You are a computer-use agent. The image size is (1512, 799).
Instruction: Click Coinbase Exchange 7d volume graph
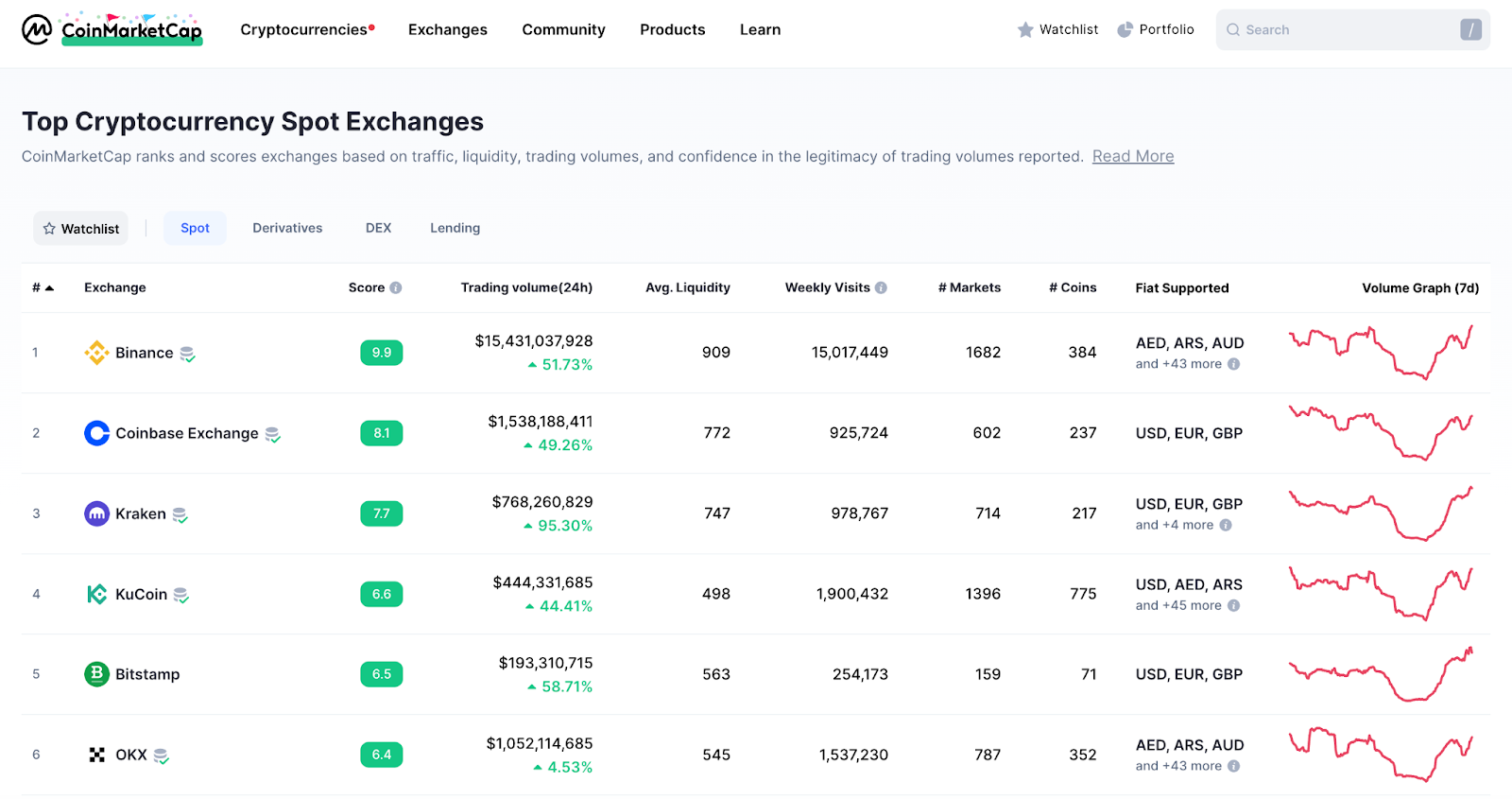(x=1381, y=432)
